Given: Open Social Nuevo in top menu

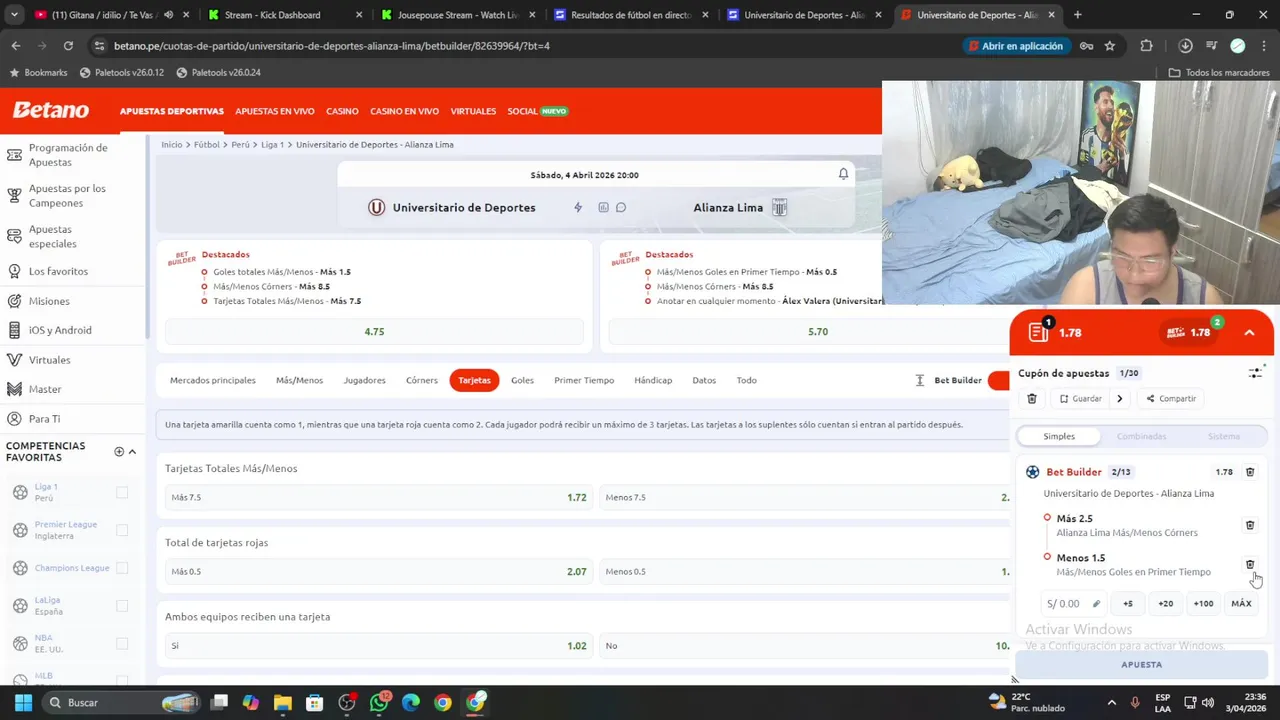Looking at the screenshot, I should point(537,111).
